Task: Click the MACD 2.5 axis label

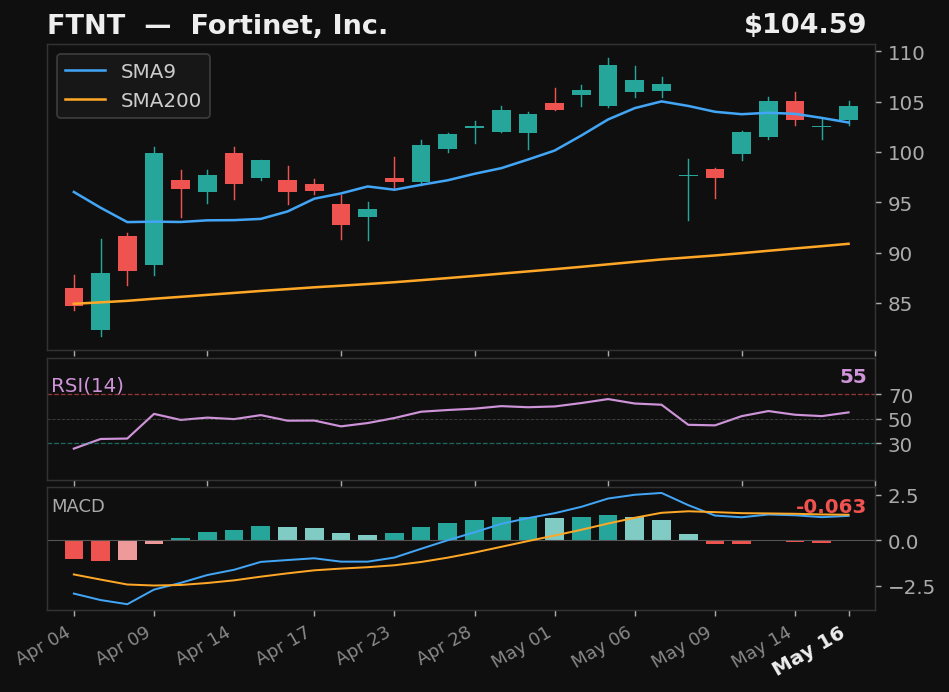Action: point(903,497)
